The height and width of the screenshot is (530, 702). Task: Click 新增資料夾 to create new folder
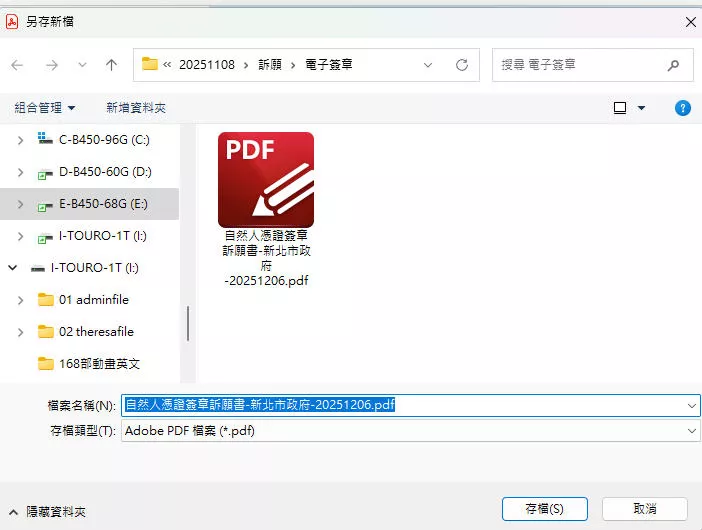(x=136, y=108)
